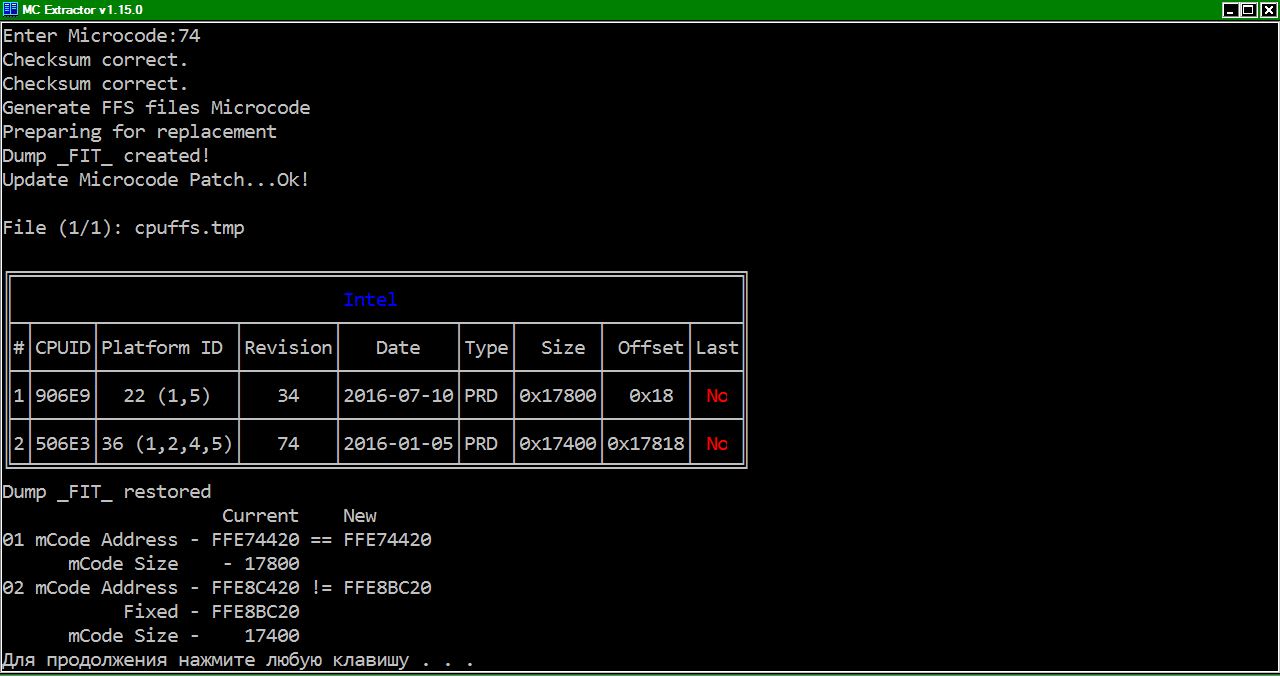Viewport: 1280px width, 677px height.
Task: Click Platform ID cell '36 (1,2,4,5)'
Action: [167, 444]
